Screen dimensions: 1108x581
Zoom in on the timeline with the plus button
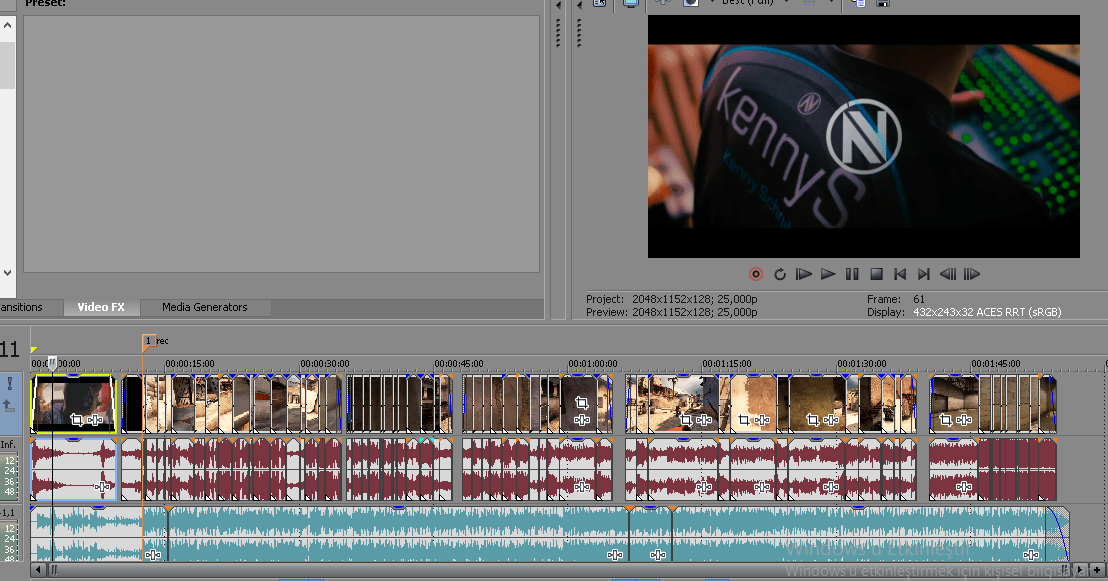pyautogui.click(x=1097, y=570)
